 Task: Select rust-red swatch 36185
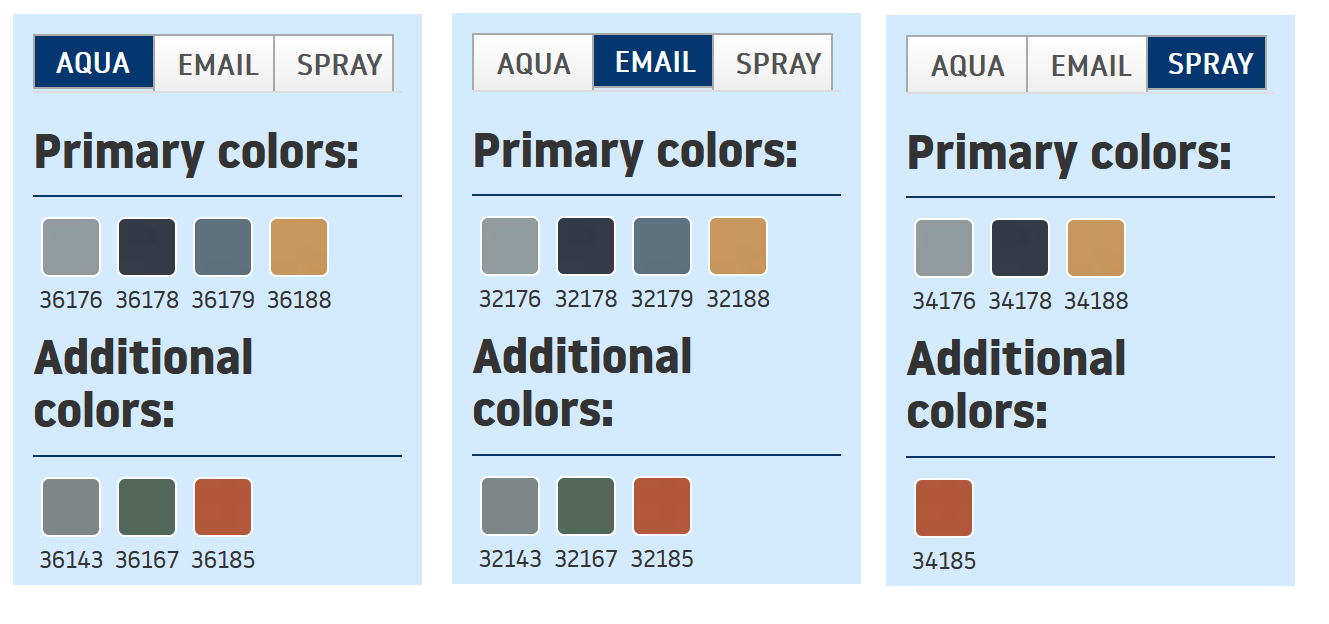223,507
